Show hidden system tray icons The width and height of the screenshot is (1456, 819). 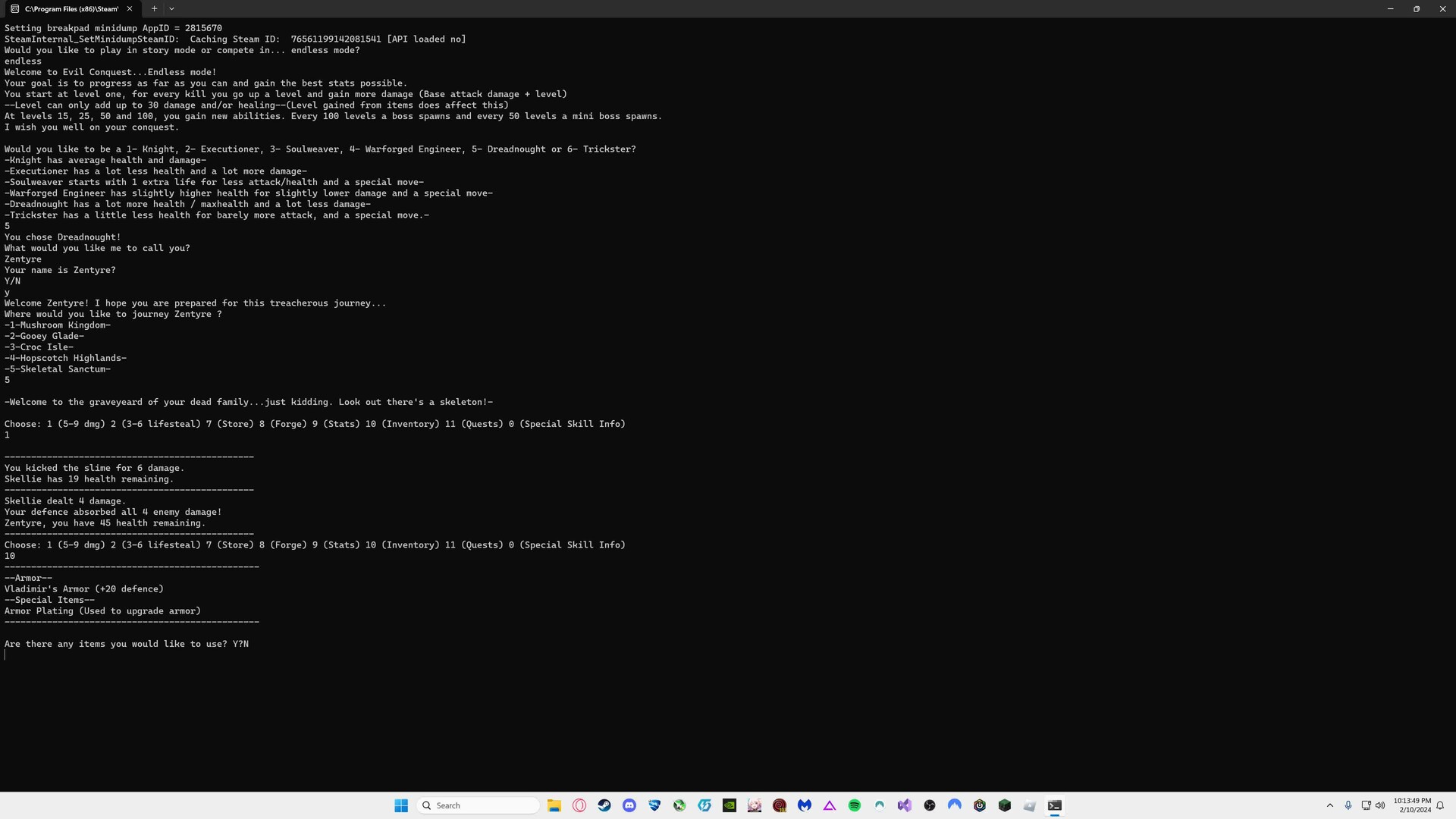(x=1329, y=805)
